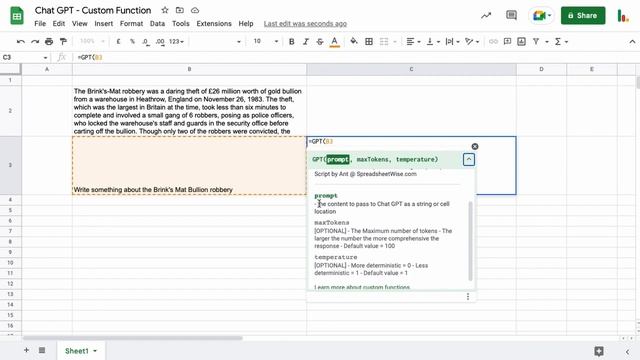Check cloud save status icon
The height and width of the screenshot is (360, 640).
(195, 10)
